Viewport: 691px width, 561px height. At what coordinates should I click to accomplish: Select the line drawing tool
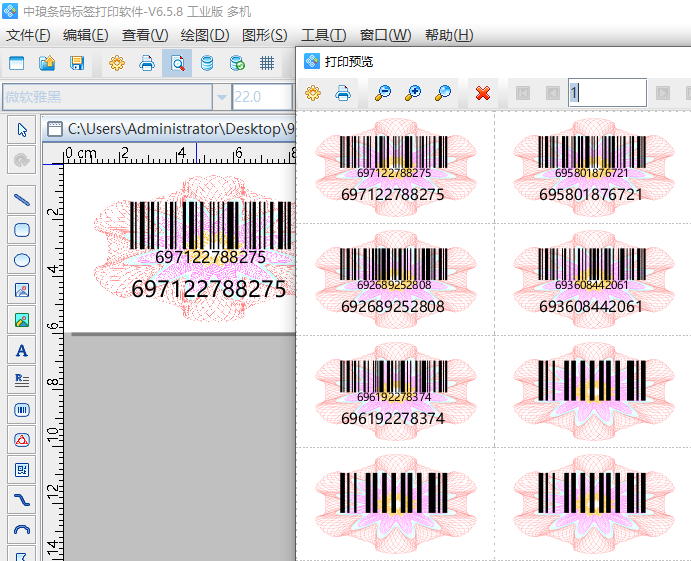click(x=21, y=199)
